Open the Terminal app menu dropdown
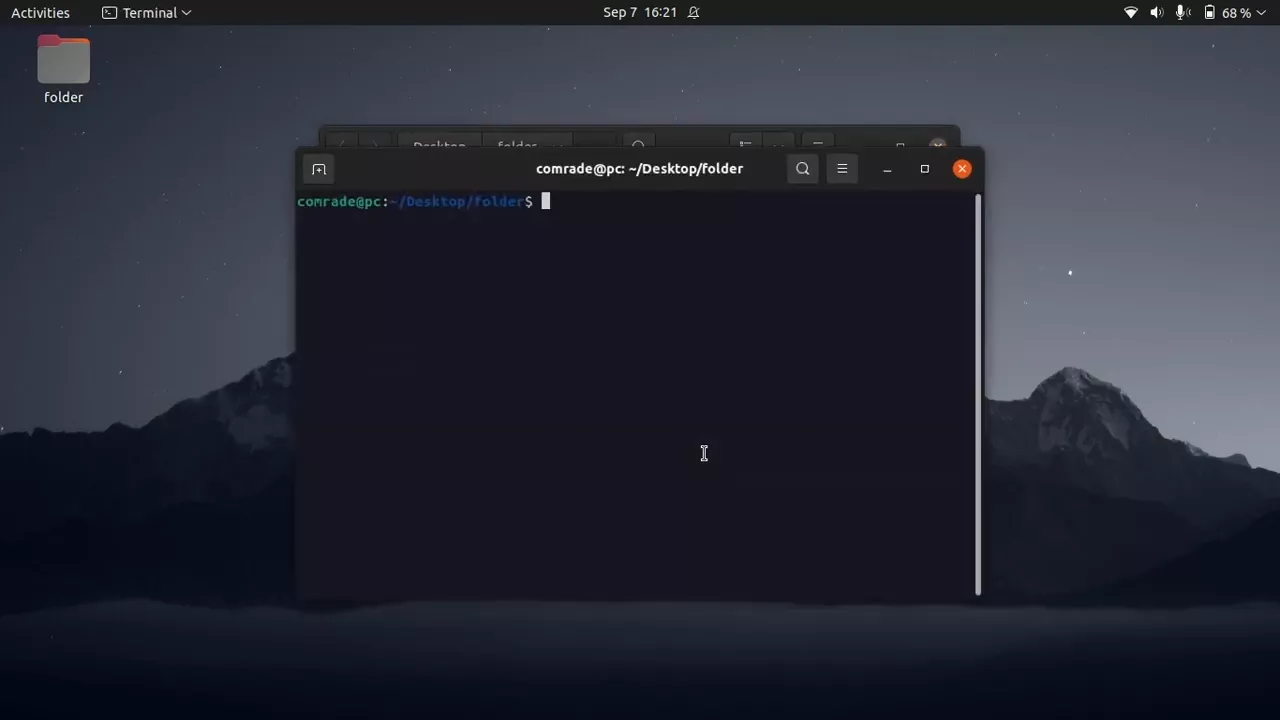This screenshot has height=720, width=1280. point(146,12)
